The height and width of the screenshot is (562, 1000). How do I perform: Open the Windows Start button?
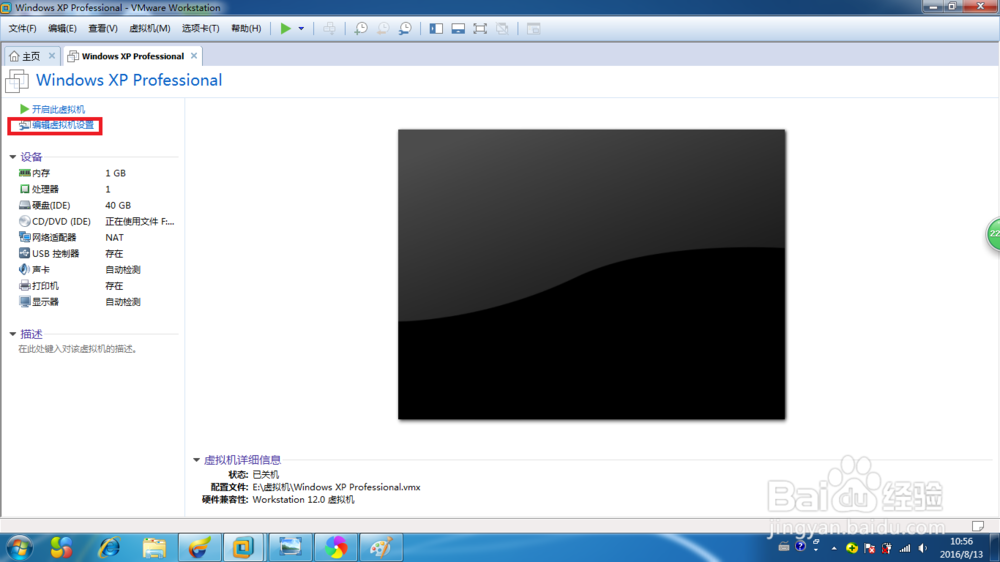pos(20,547)
